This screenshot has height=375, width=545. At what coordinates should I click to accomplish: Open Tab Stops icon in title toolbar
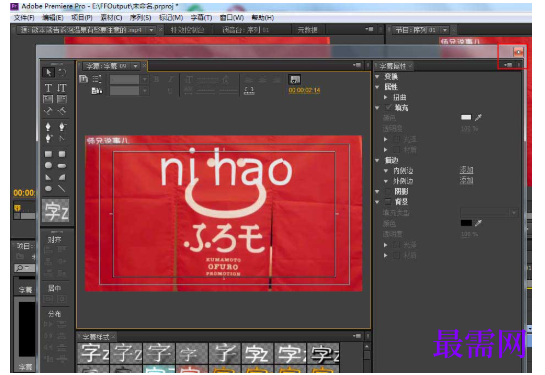click(x=249, y=90)
